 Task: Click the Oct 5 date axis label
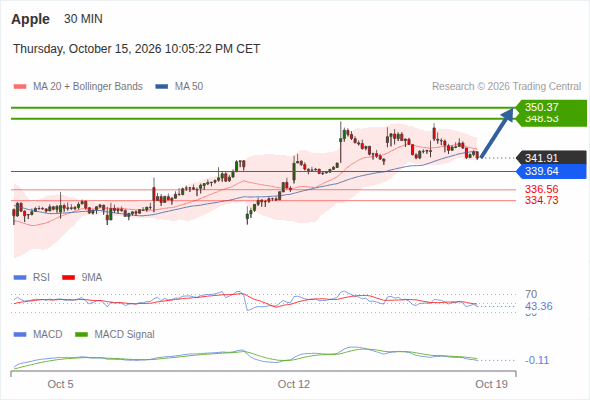tap(60, 384)
